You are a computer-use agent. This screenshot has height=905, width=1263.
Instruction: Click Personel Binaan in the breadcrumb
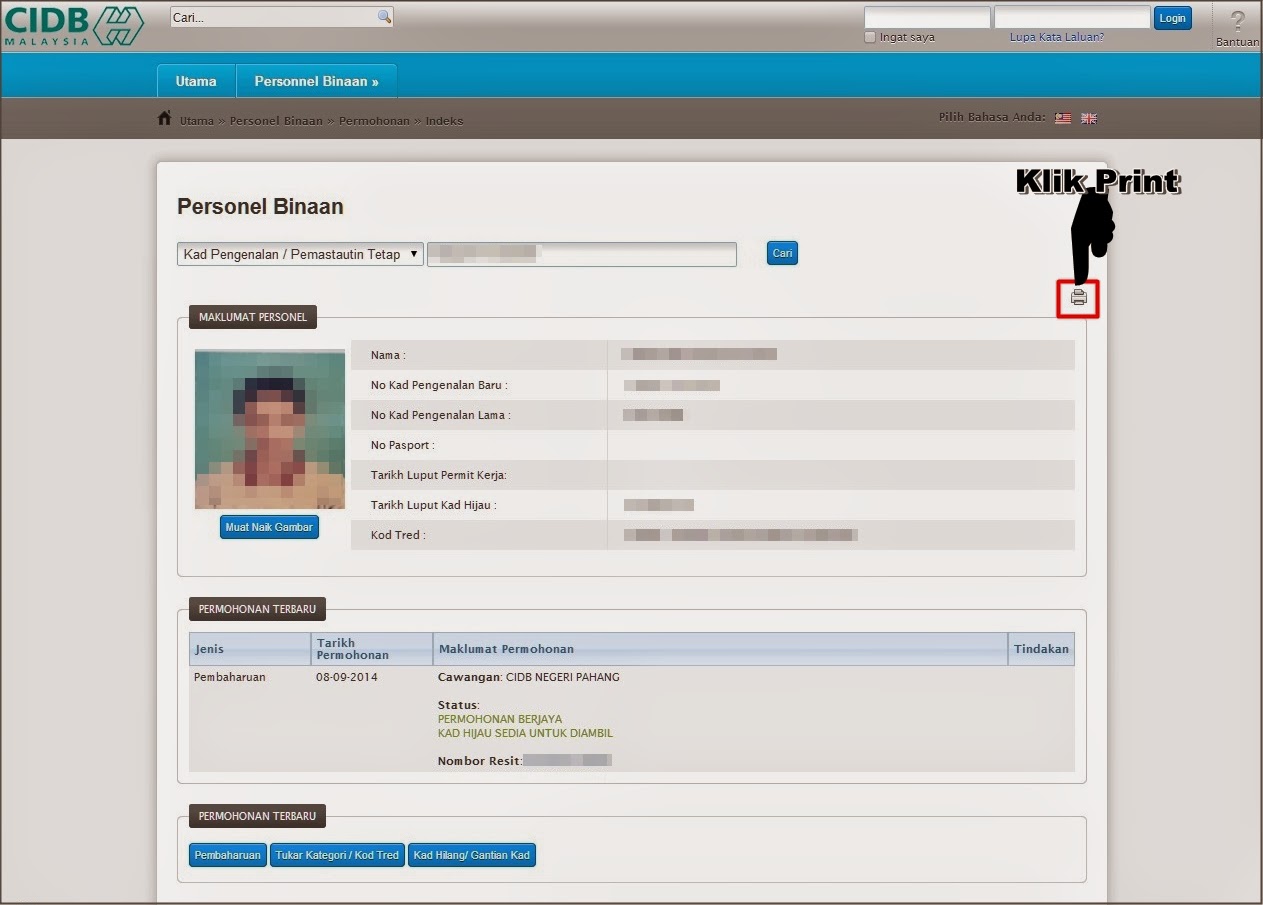(x=276, y=120)
